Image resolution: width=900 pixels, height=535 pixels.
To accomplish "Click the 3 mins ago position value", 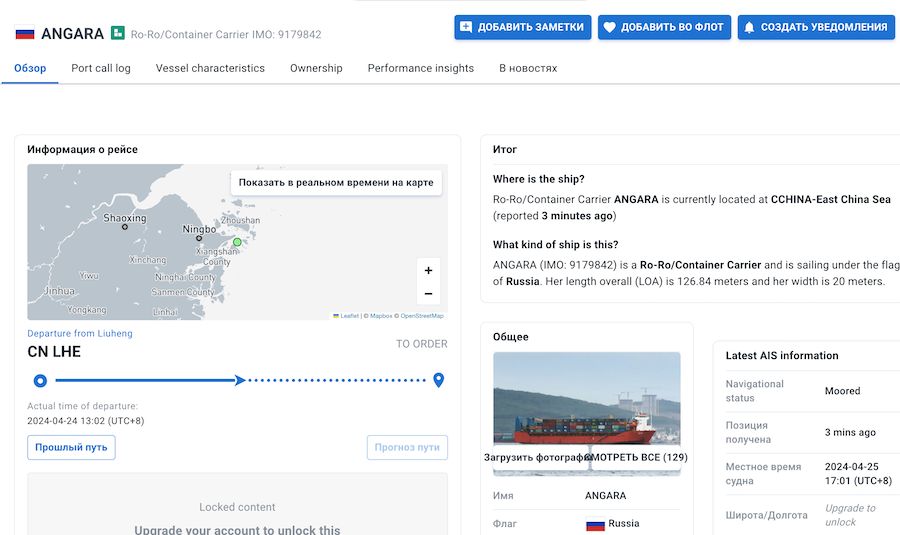I will pos(851,432).
